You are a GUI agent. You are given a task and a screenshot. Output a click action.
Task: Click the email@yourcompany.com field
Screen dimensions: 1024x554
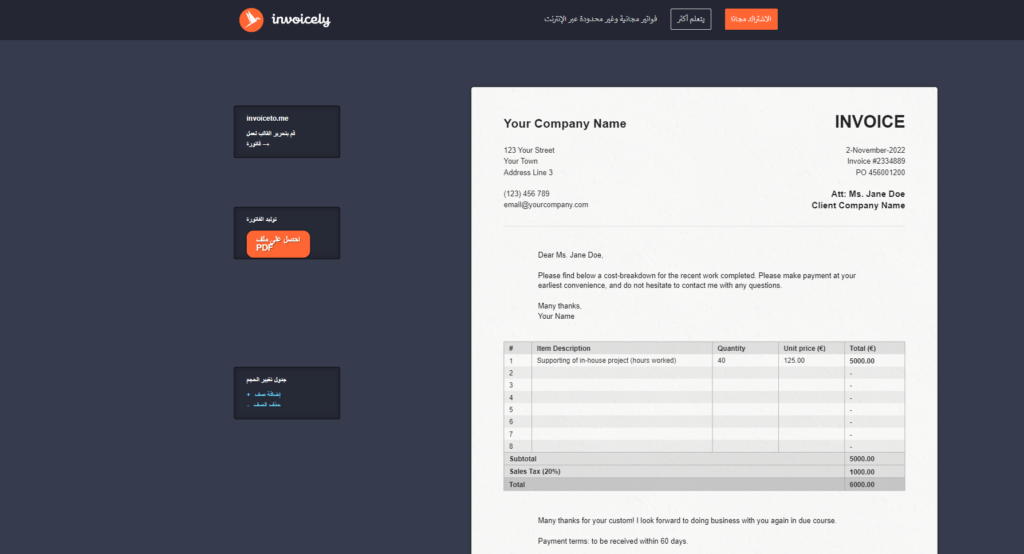[546, 205]
